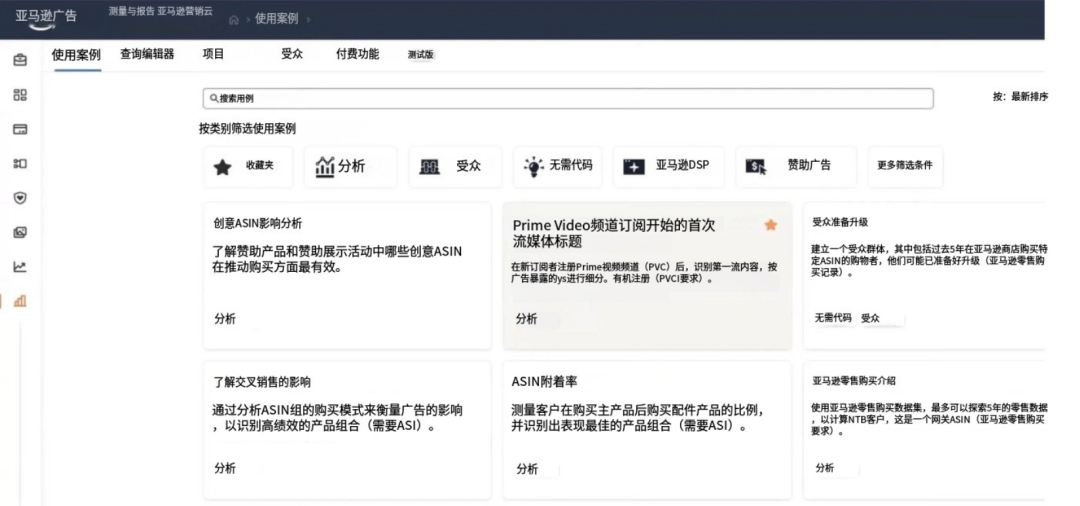The image size is (1080, 506).
Task: Click the 按类别筛选使用案例 heading
Action: tap(247, 129)
